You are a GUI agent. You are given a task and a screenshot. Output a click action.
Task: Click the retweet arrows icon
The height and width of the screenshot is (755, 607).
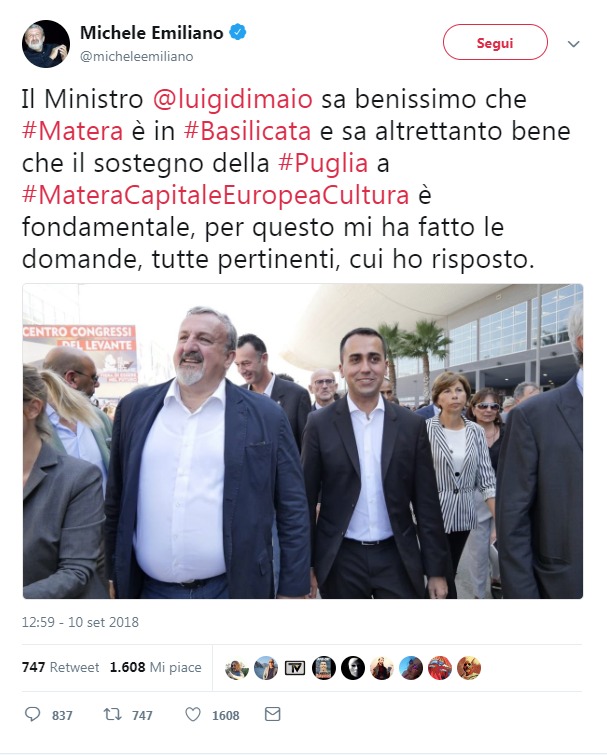113,714
